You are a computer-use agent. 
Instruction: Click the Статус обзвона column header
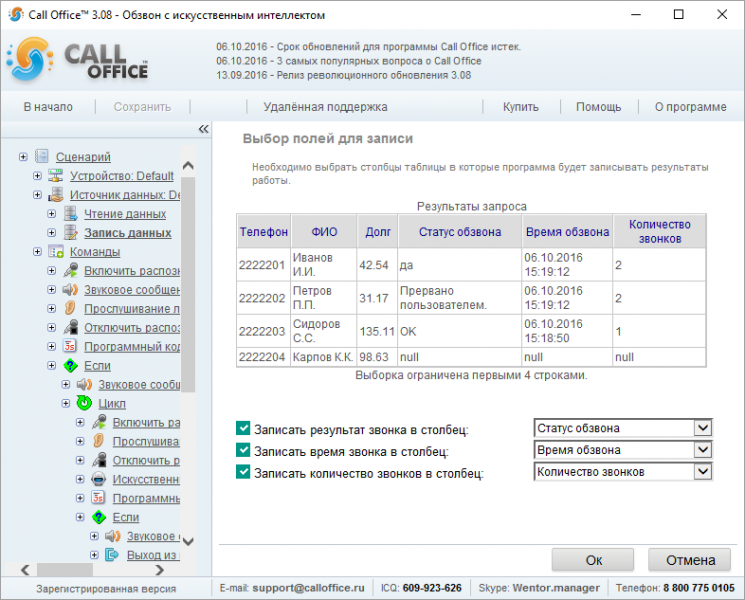pyautogui.click(x=459, y=231)
